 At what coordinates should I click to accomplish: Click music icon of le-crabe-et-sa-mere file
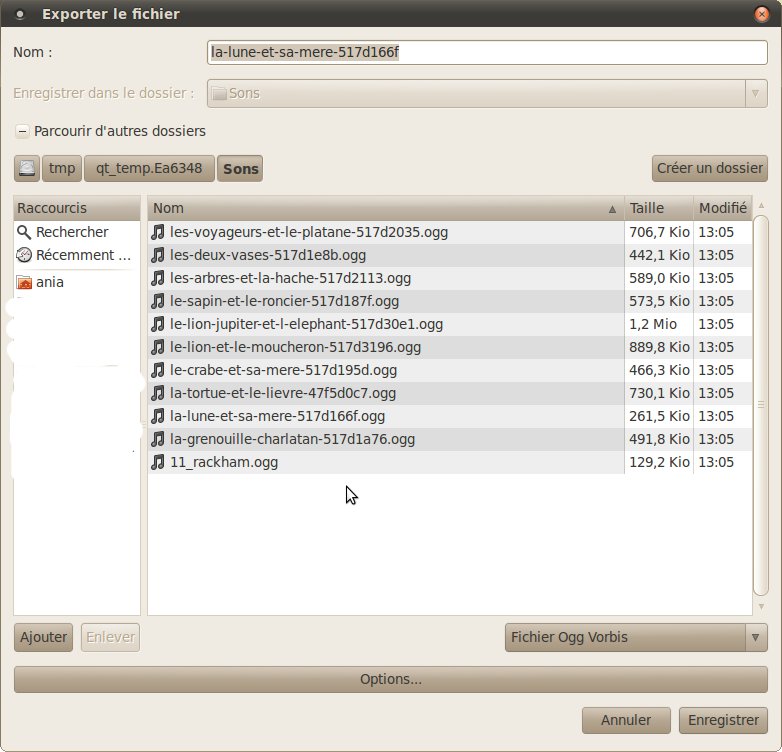click(x=158, y=370)
